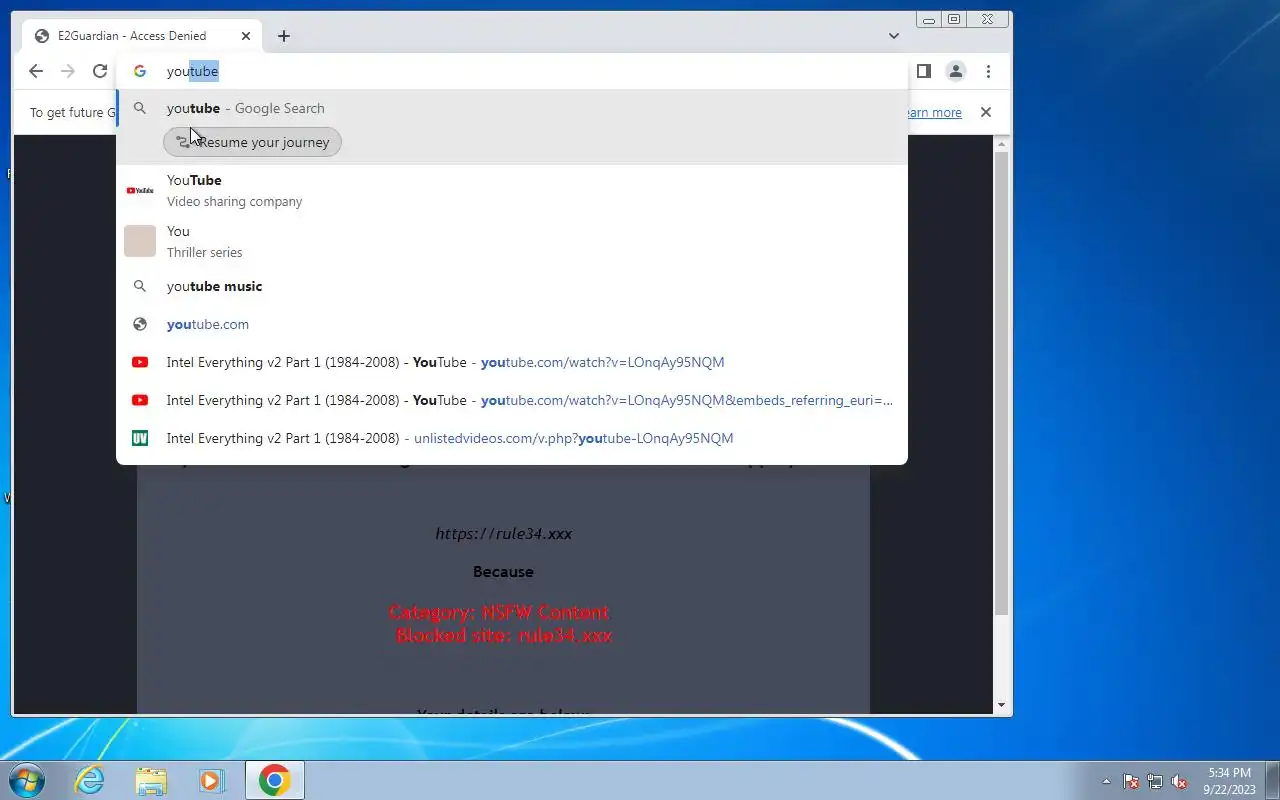Image resolution: width=1280 pixels, height=800 pixels.
Task: Open the youtube.com URL suggestion
Action: pos(512,324)
